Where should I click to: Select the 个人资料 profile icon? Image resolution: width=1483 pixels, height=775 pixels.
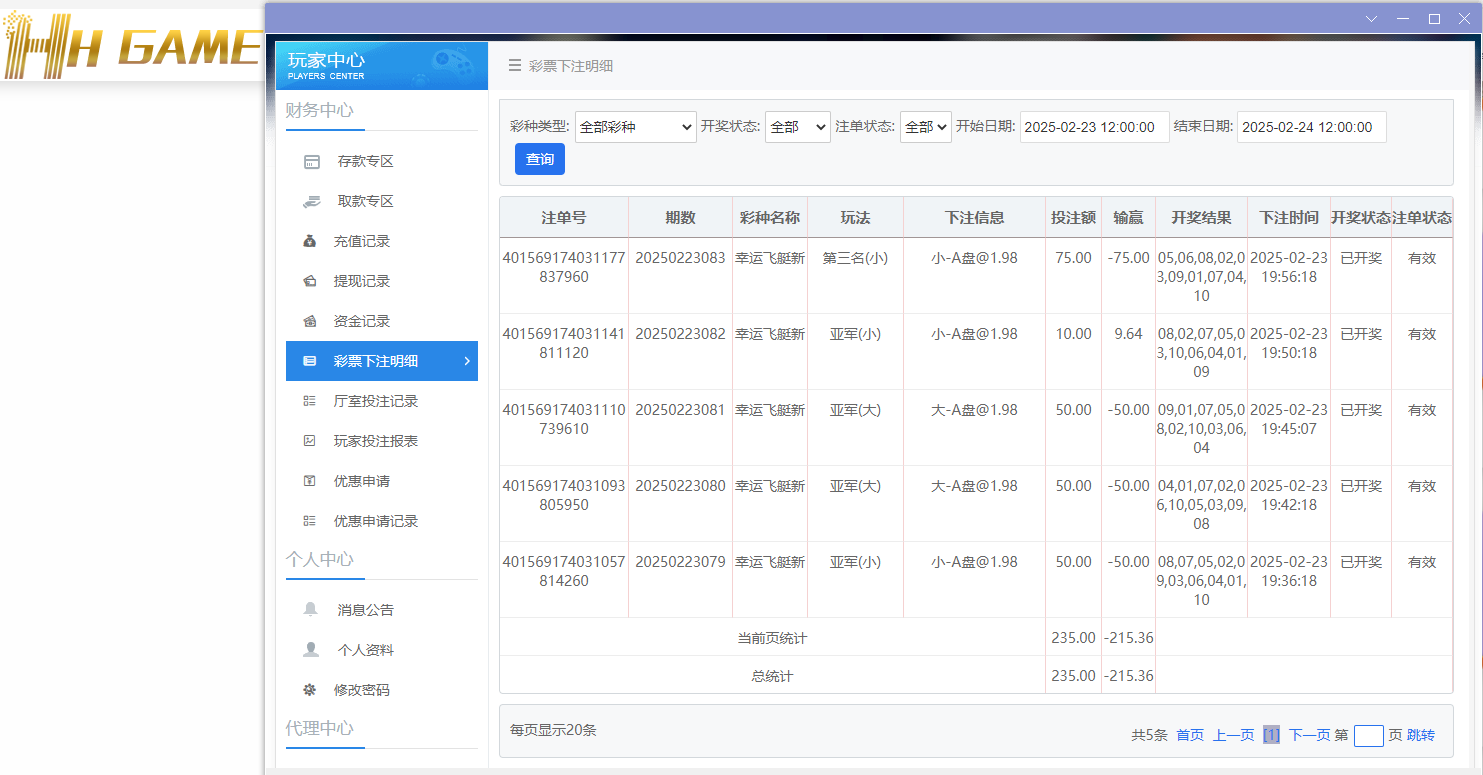[311, 648]
